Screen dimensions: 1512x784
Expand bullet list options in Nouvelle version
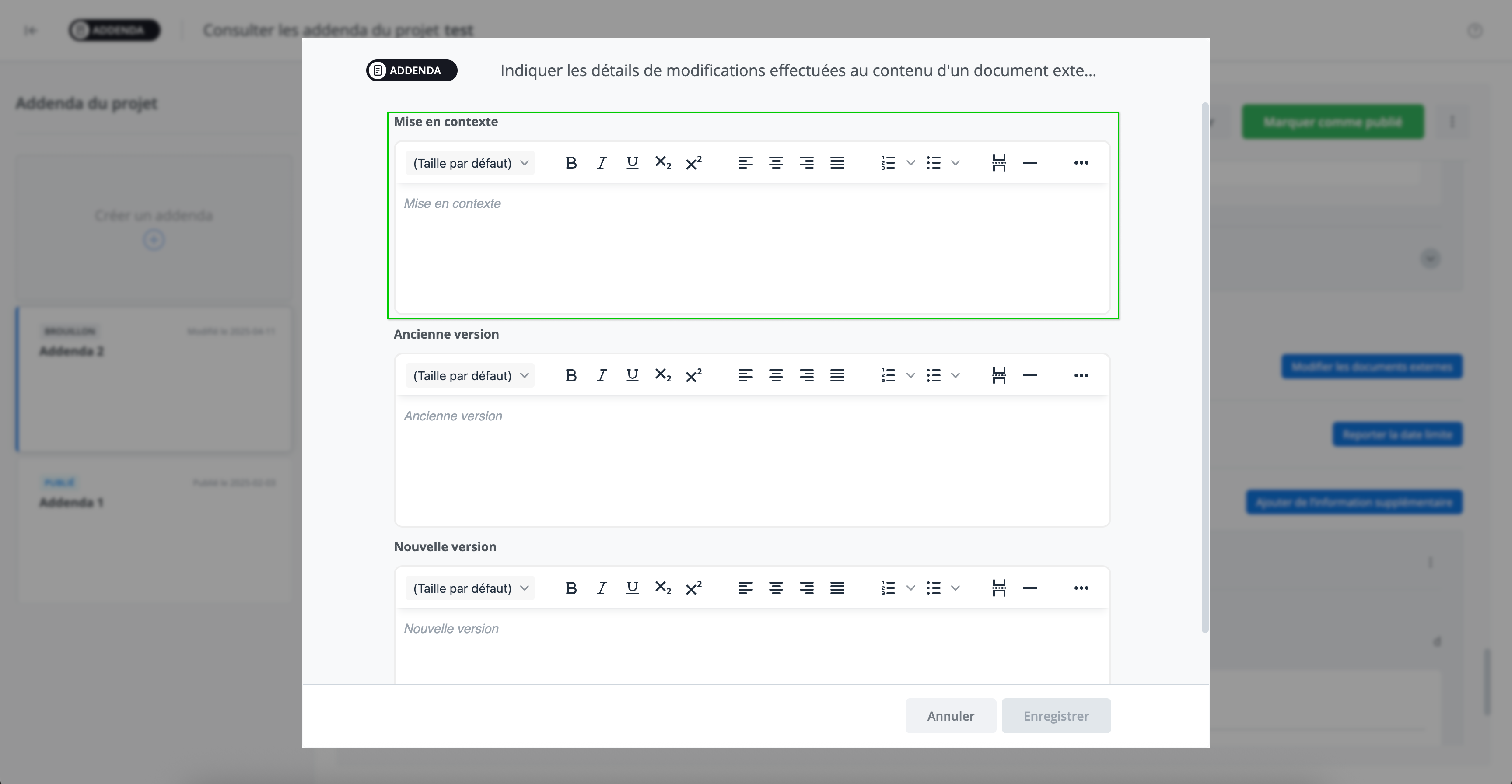coord(955,588)
